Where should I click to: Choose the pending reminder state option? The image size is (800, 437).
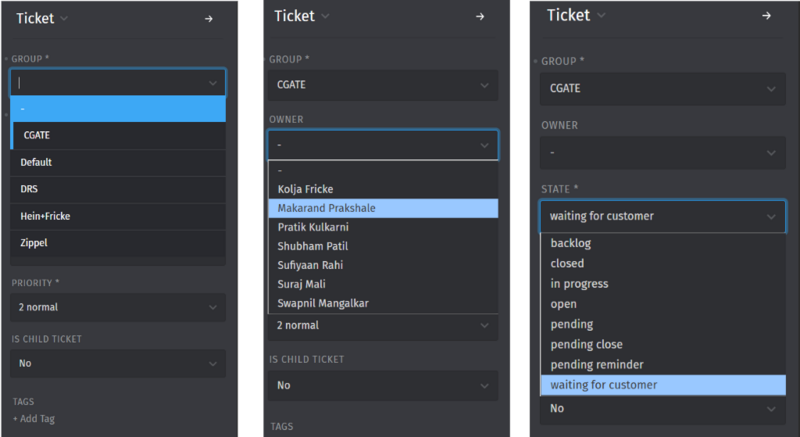coord(597,365)
